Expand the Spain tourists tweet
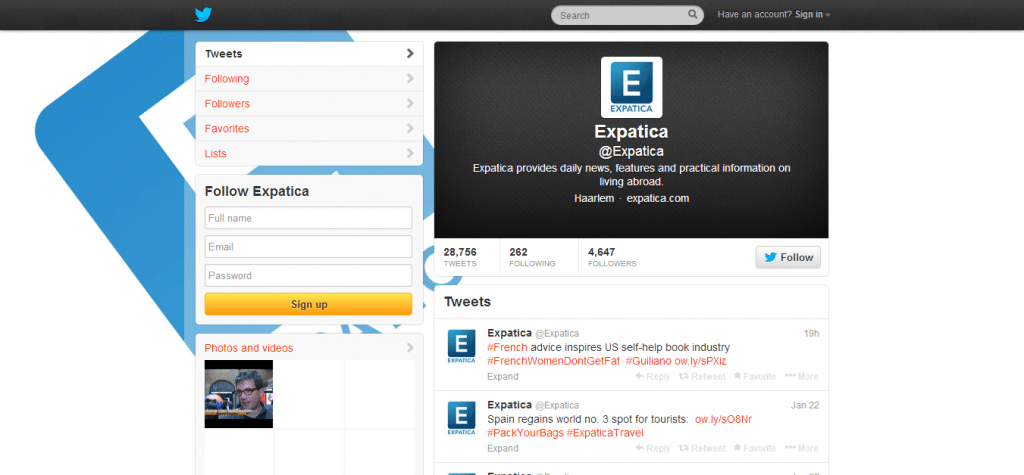The height and width of the screenshot is (475, 1024). [x=503, y=448]
